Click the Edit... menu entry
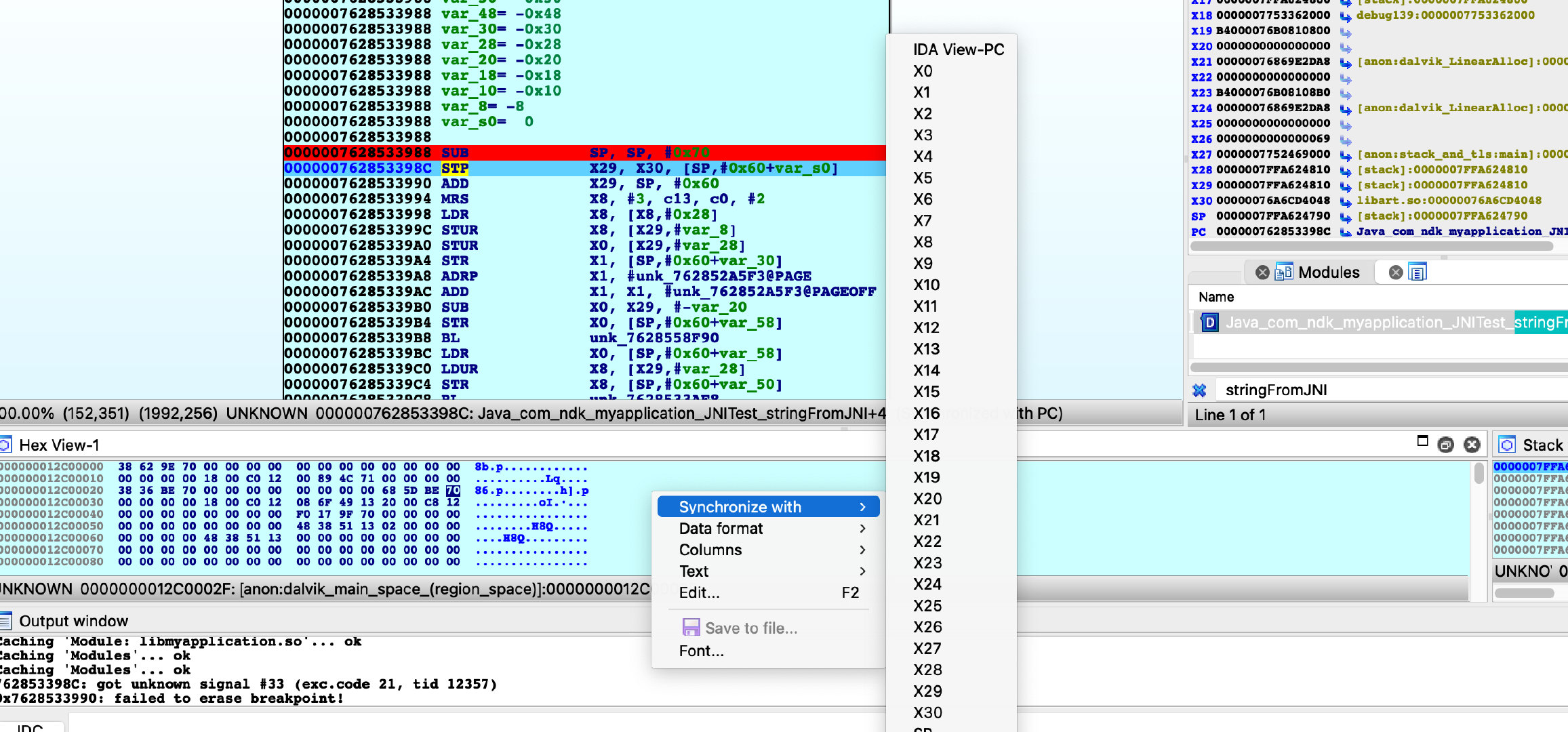This screenshot has width=1568, height=732. 700,593
